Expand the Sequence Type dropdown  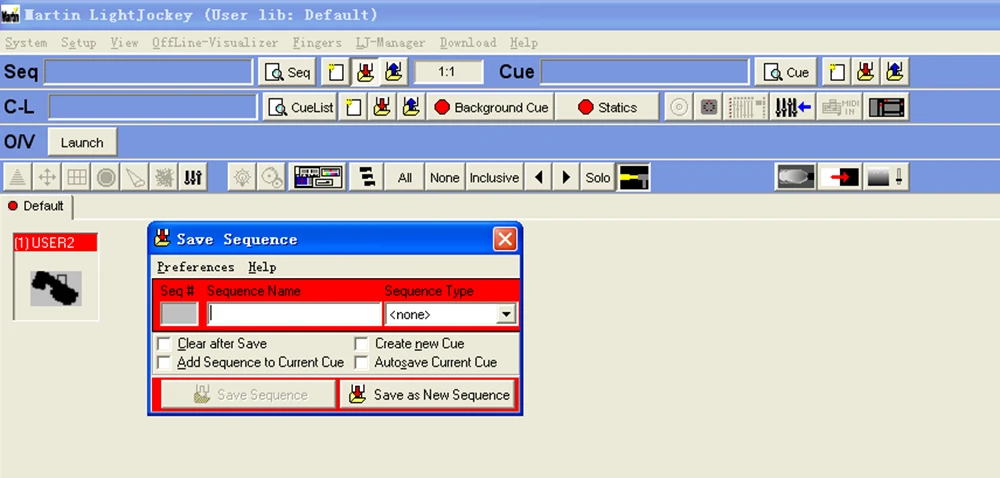point(506,314)
